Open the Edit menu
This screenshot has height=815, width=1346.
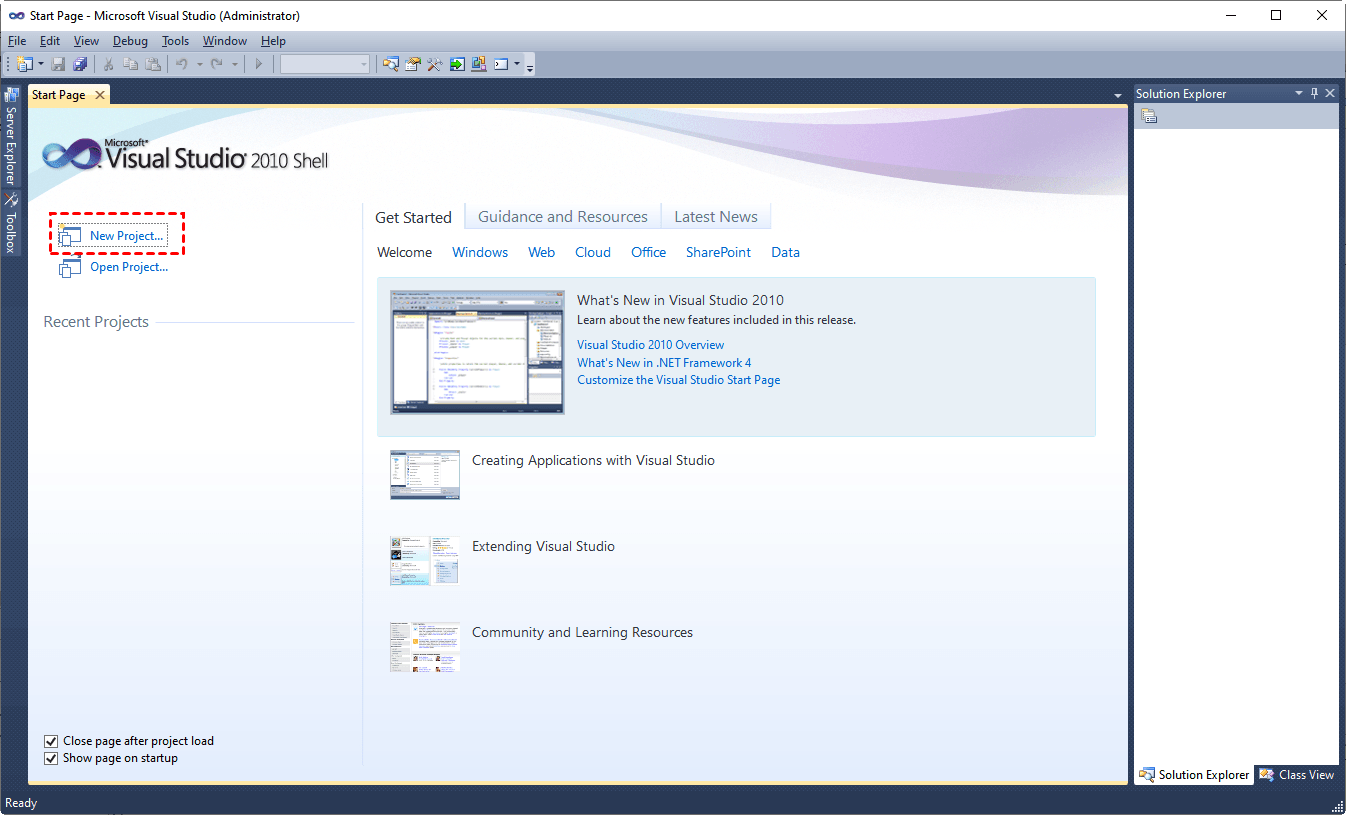[x=50, y=41]
